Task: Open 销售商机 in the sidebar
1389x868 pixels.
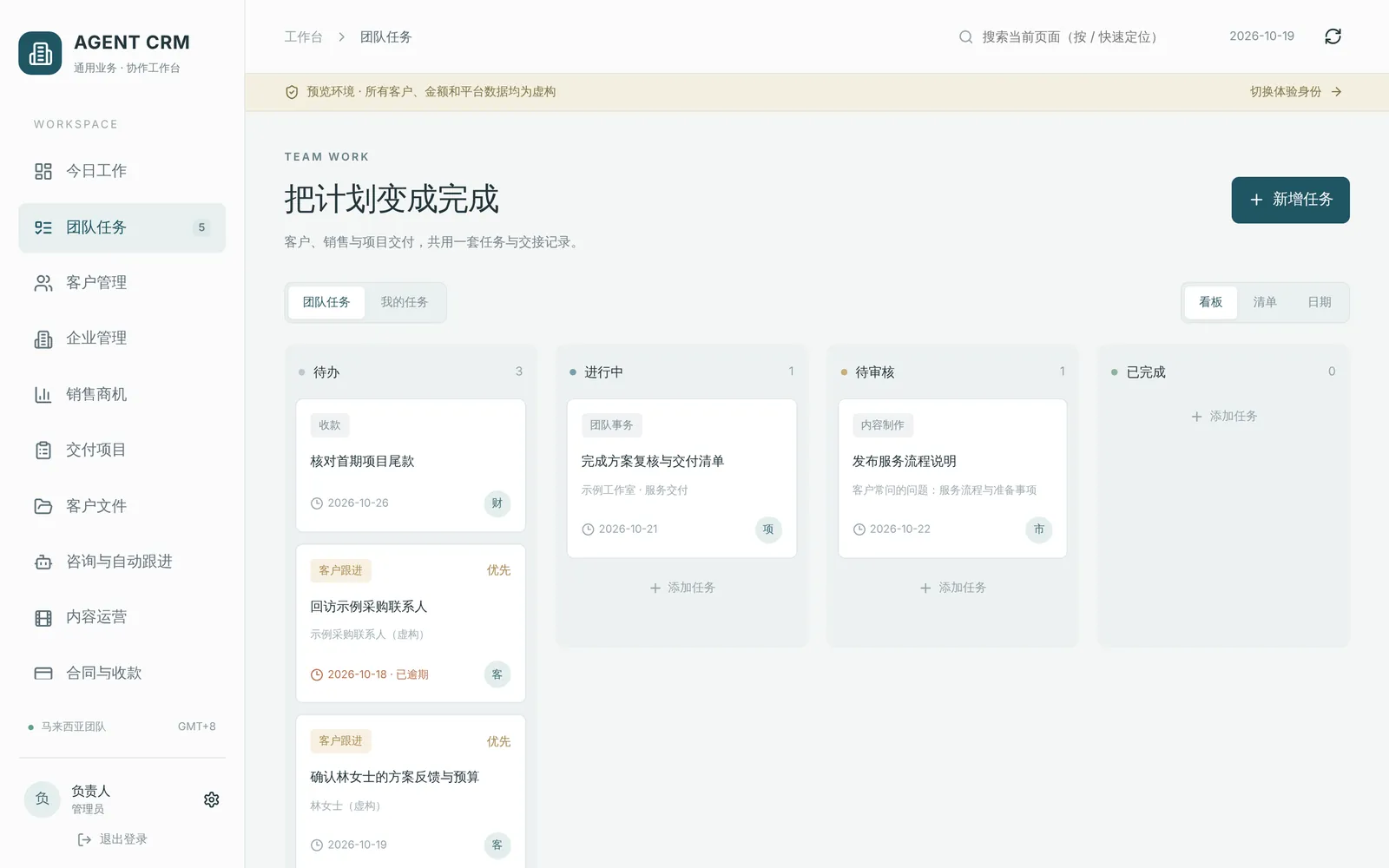Action: [122, 395]
